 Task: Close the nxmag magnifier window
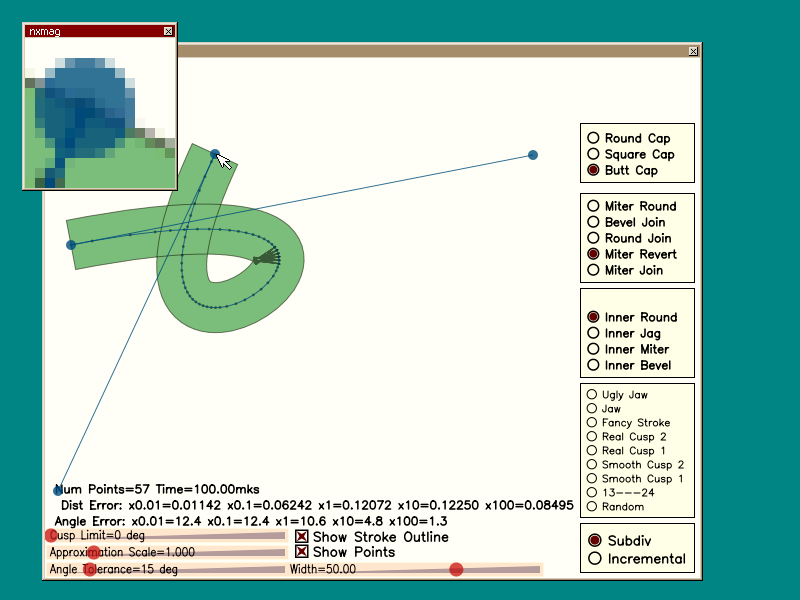[168, 32]
